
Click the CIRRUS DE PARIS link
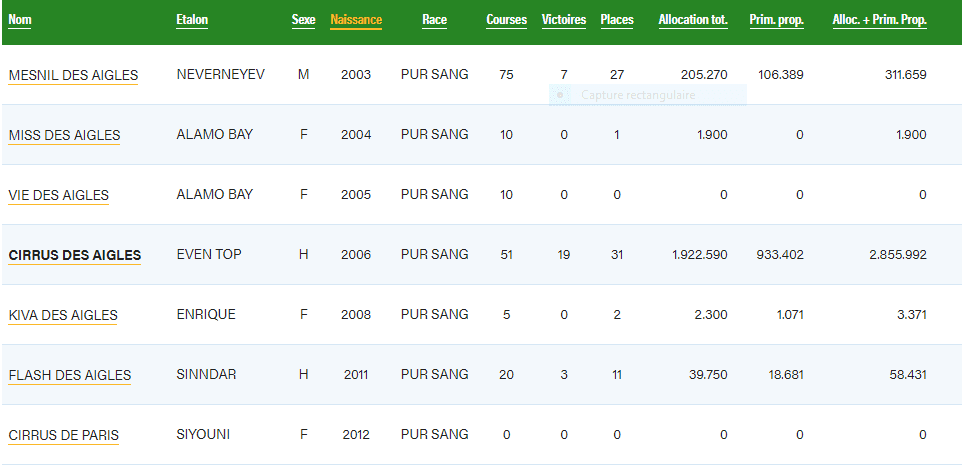click(x=63, y=435)
